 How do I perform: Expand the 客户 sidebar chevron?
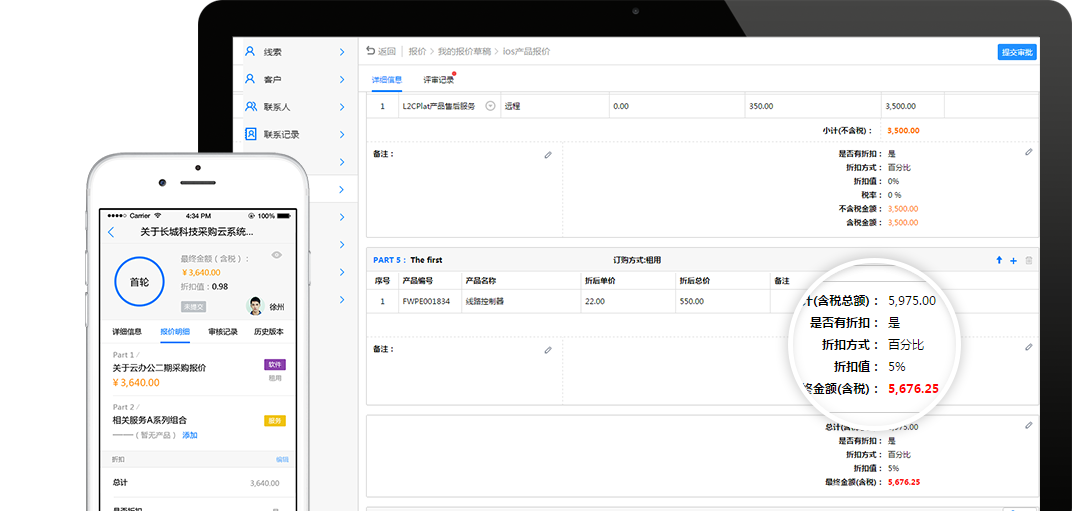[342, 79]
